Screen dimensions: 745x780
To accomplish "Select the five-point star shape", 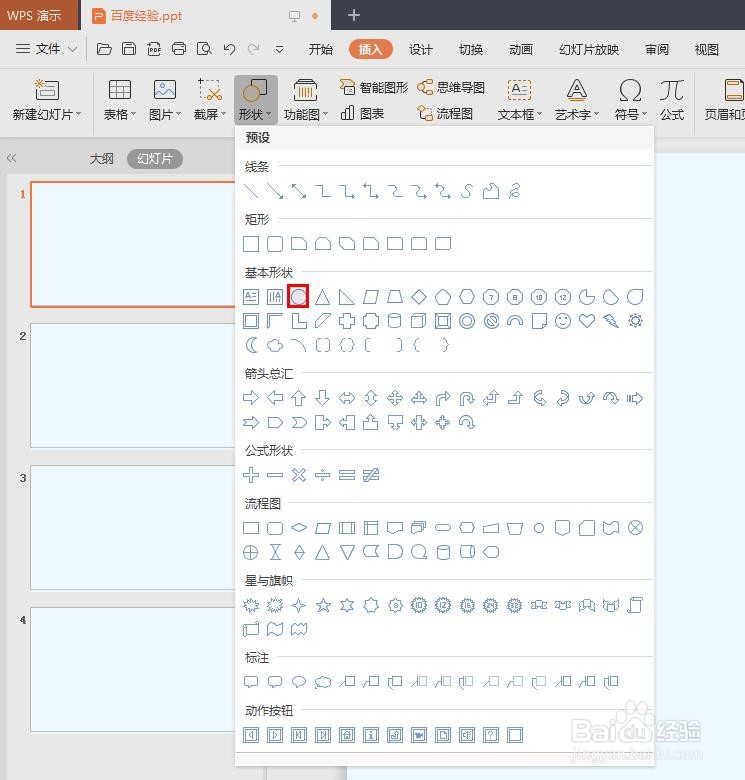I will (x=323, y=605).
